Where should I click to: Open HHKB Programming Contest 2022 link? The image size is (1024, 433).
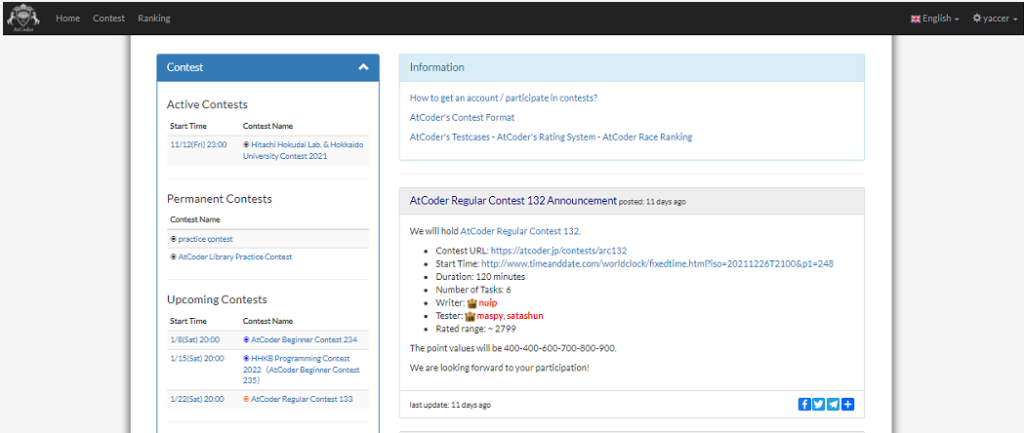tap(301, 369)
